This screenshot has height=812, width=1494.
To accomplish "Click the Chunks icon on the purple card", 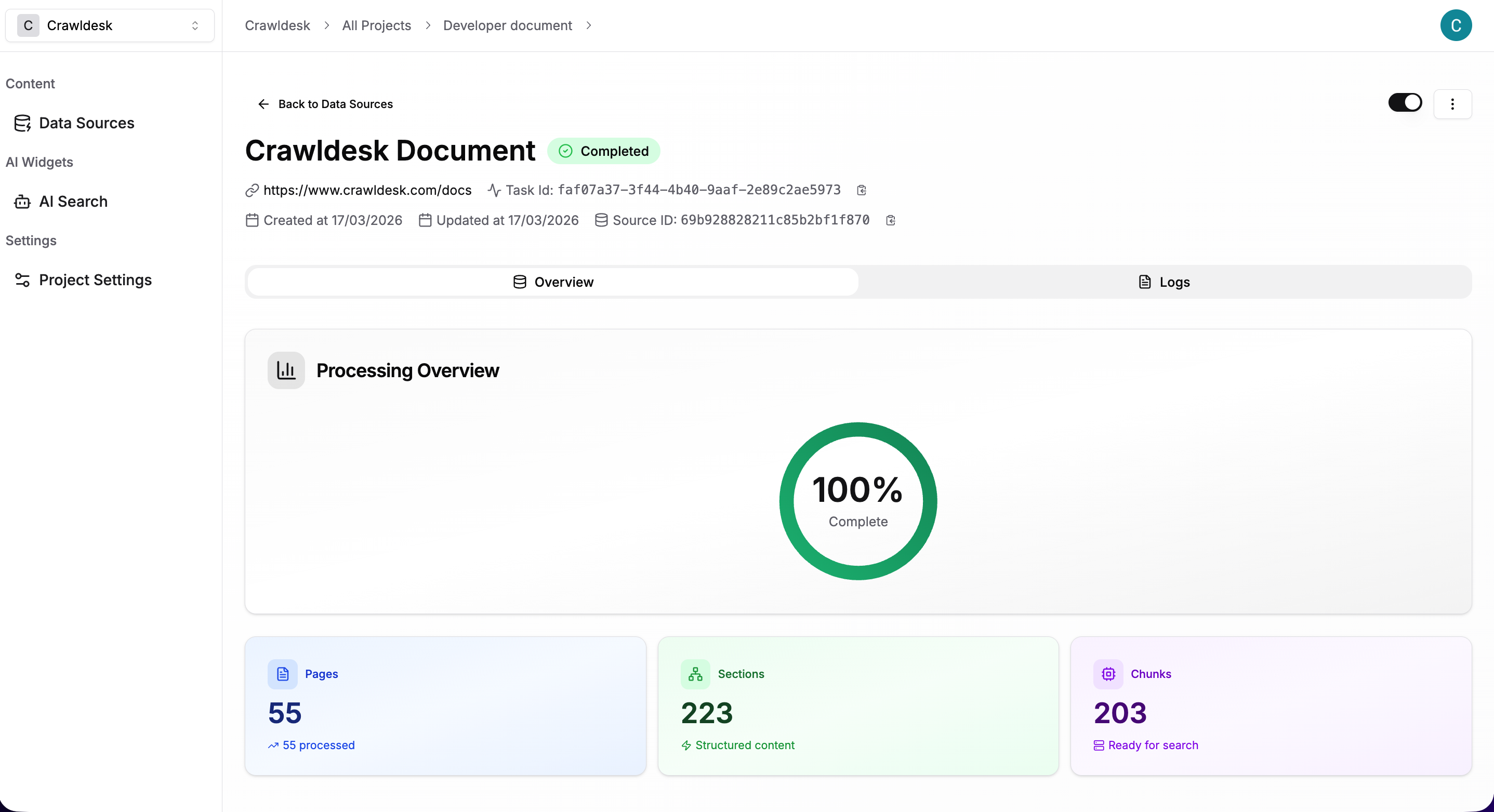I will 1108,673.
